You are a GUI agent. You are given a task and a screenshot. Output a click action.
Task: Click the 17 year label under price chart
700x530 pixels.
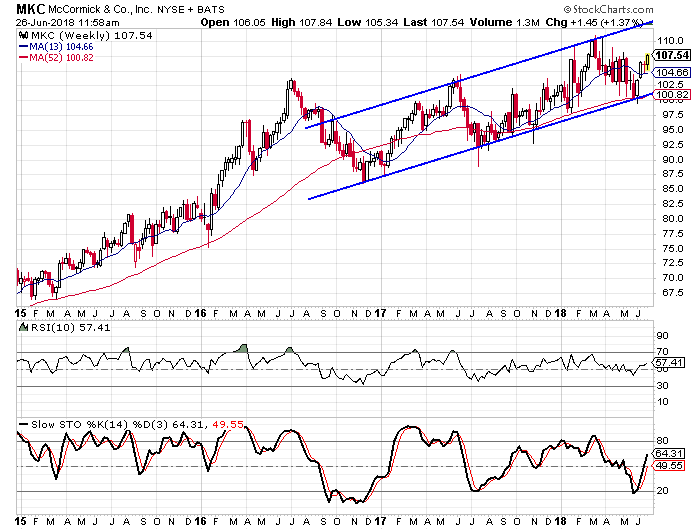tap(380, 313)
